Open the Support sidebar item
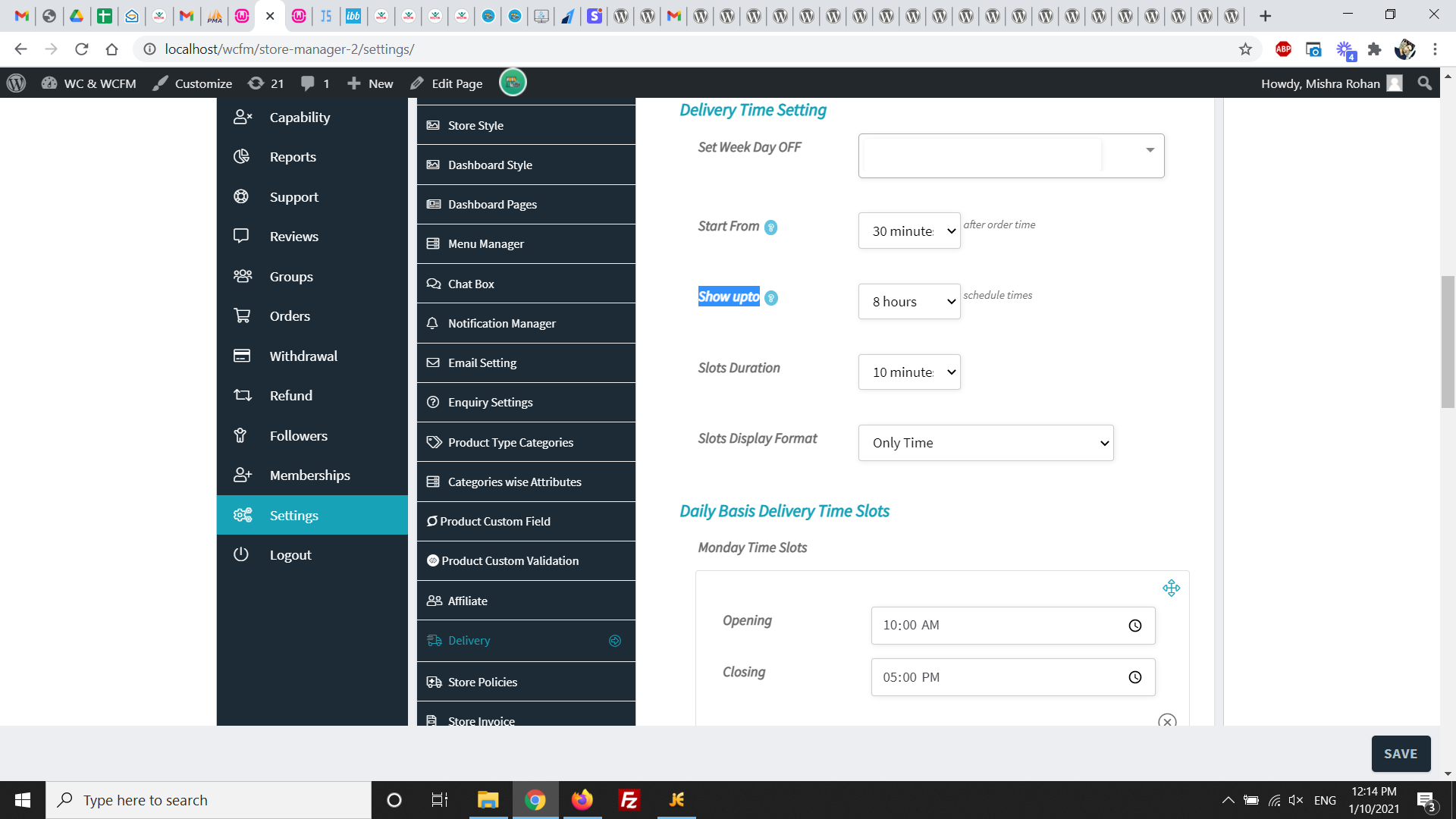This screenshot has height=819, width=1456. 312,197
